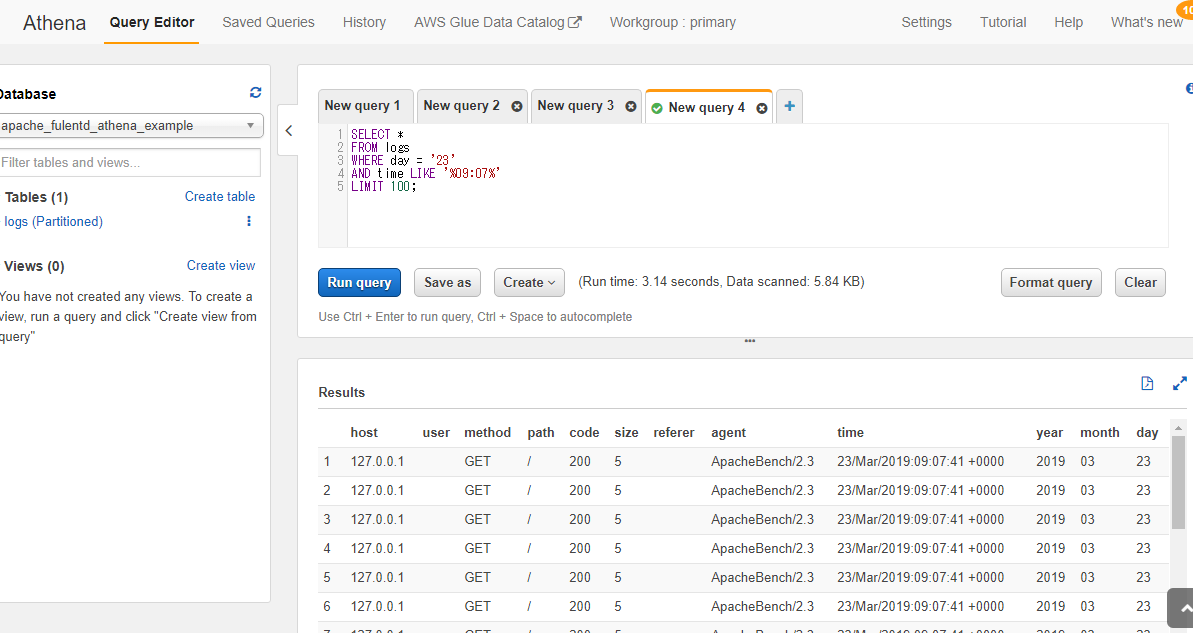Viewport: 1193px width, 633px height.
Task: Expand results to full screen
Action: point(1179,383)
